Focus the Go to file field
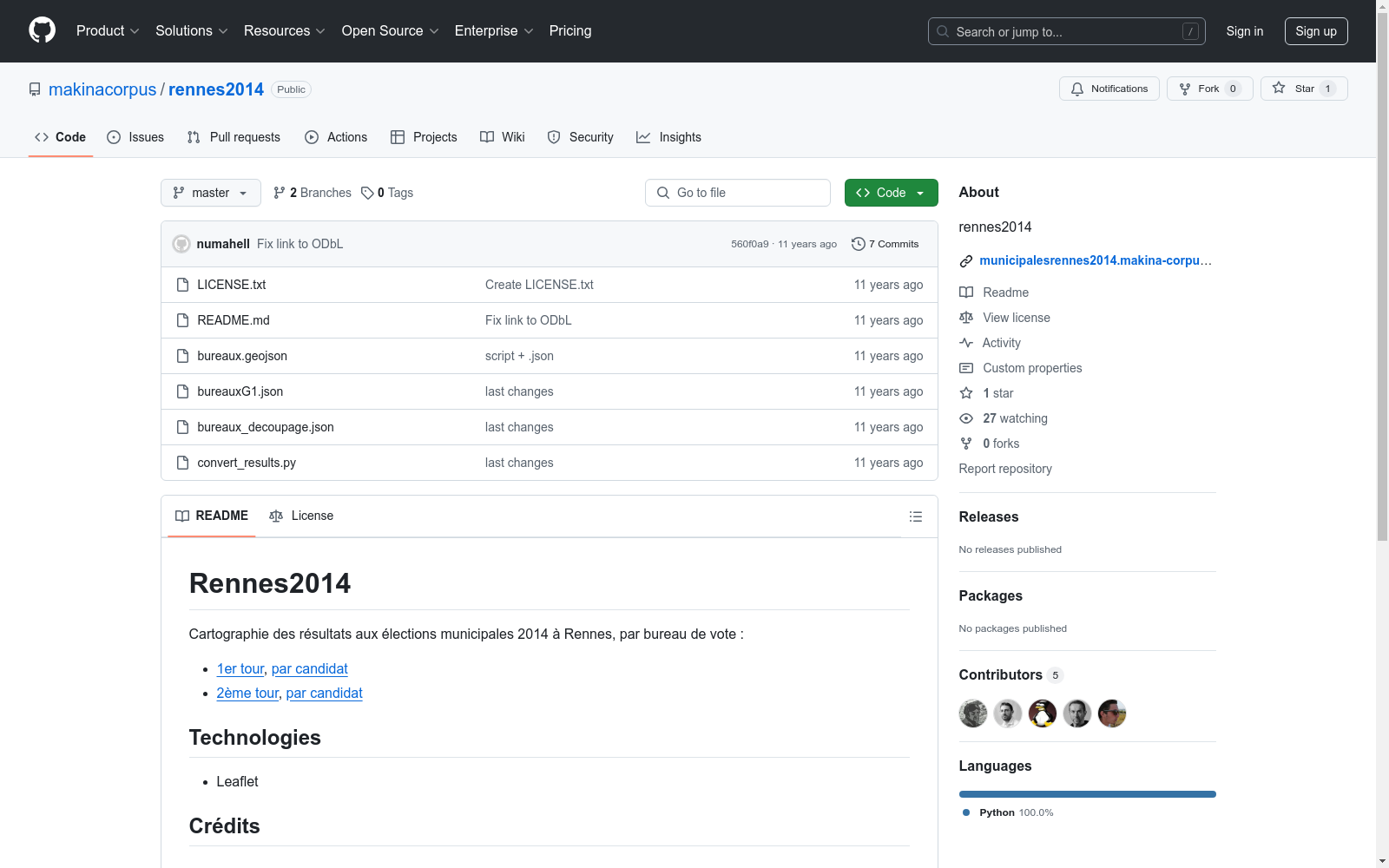 click(738, 193)
